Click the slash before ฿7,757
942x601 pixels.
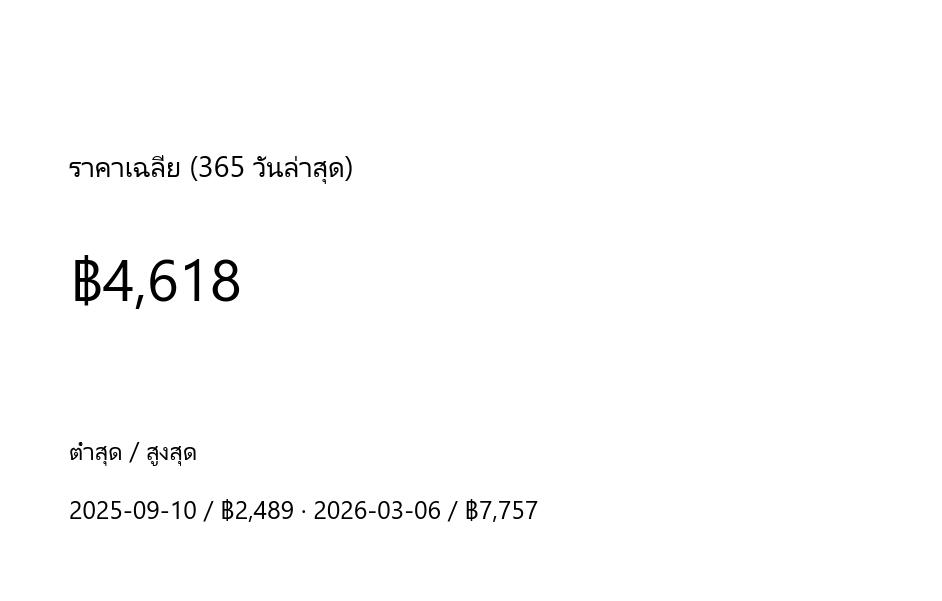pyautogui.click(x=452, y=511)
